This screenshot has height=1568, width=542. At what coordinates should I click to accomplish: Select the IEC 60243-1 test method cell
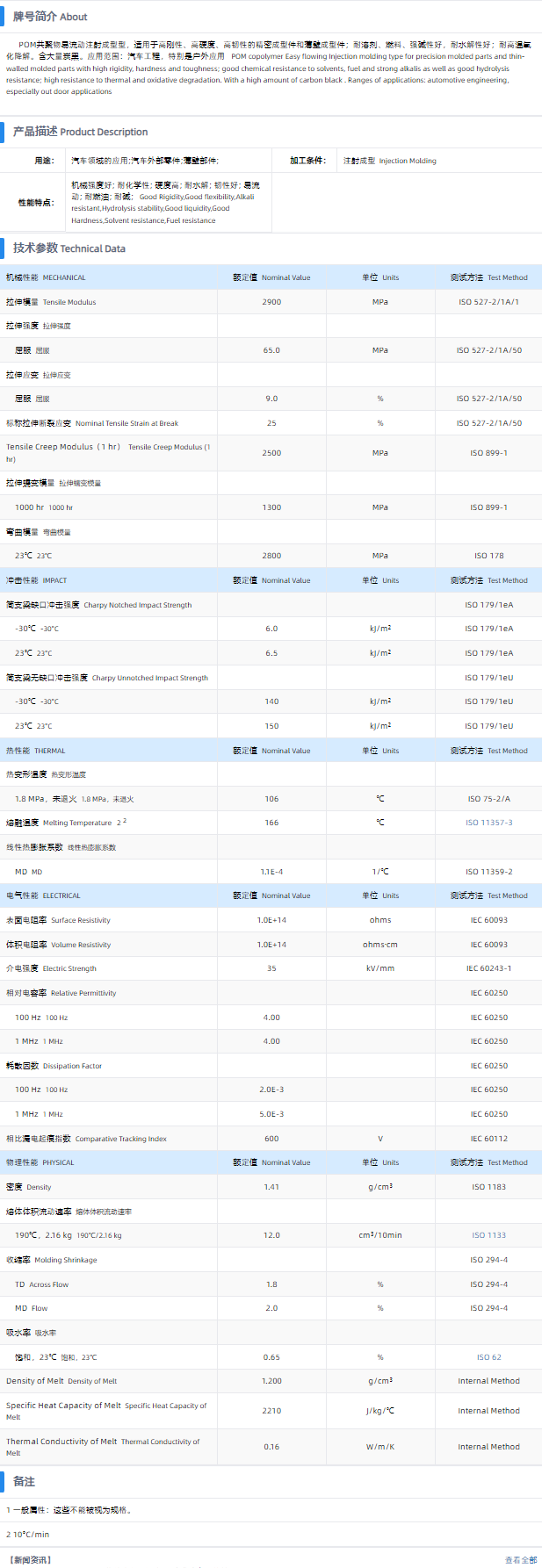coord(488,968)
